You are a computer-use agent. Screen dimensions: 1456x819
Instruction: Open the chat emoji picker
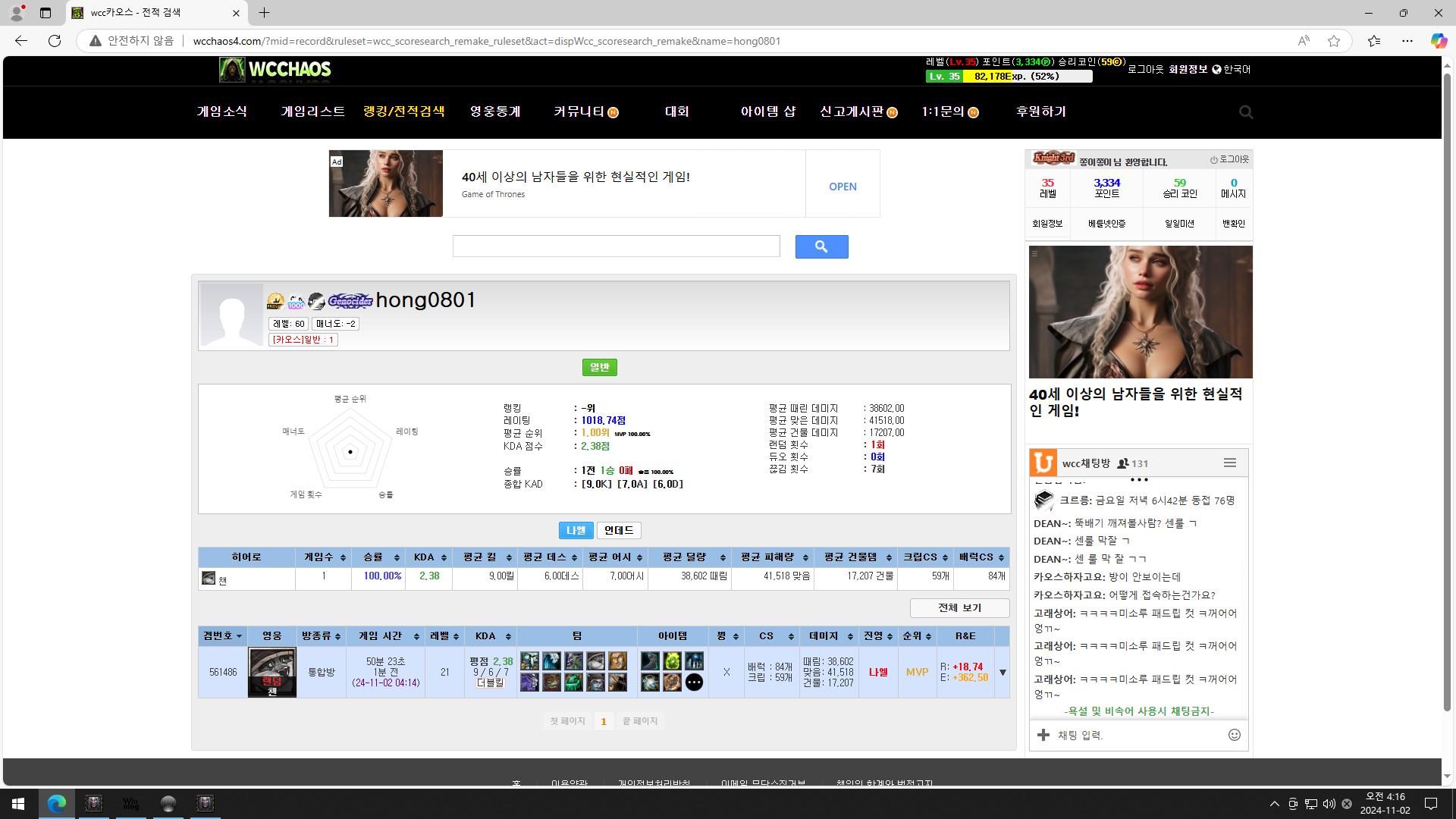[x=1235, y=735]
